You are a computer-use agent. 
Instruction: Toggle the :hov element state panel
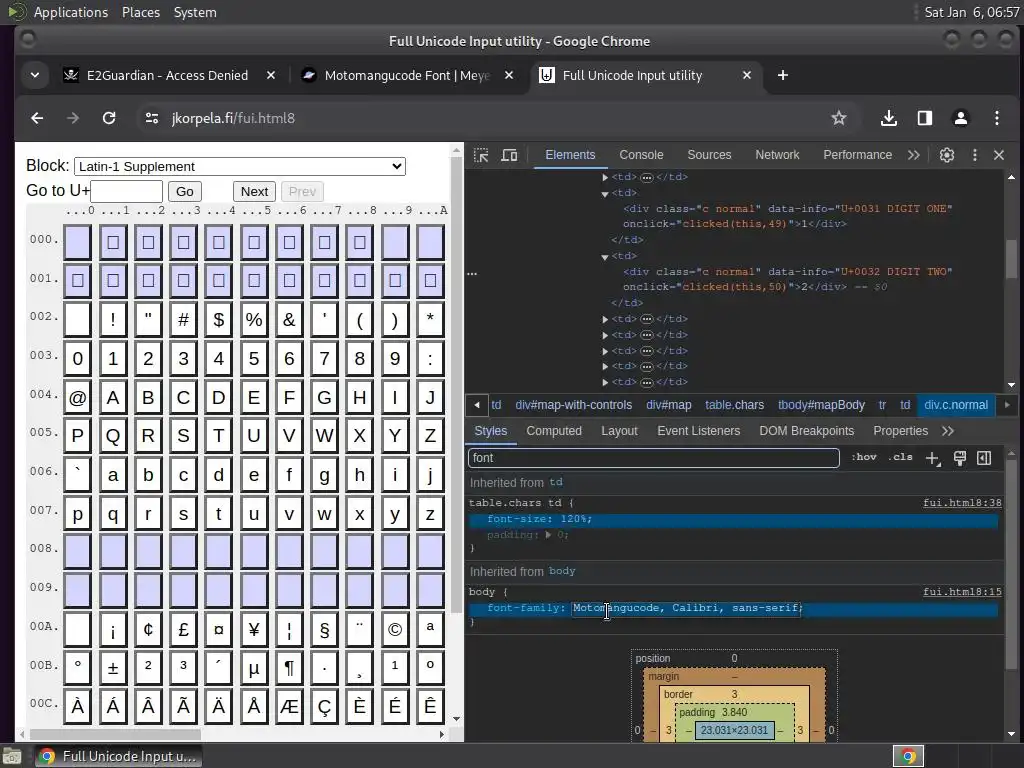[x=863, y=458]
